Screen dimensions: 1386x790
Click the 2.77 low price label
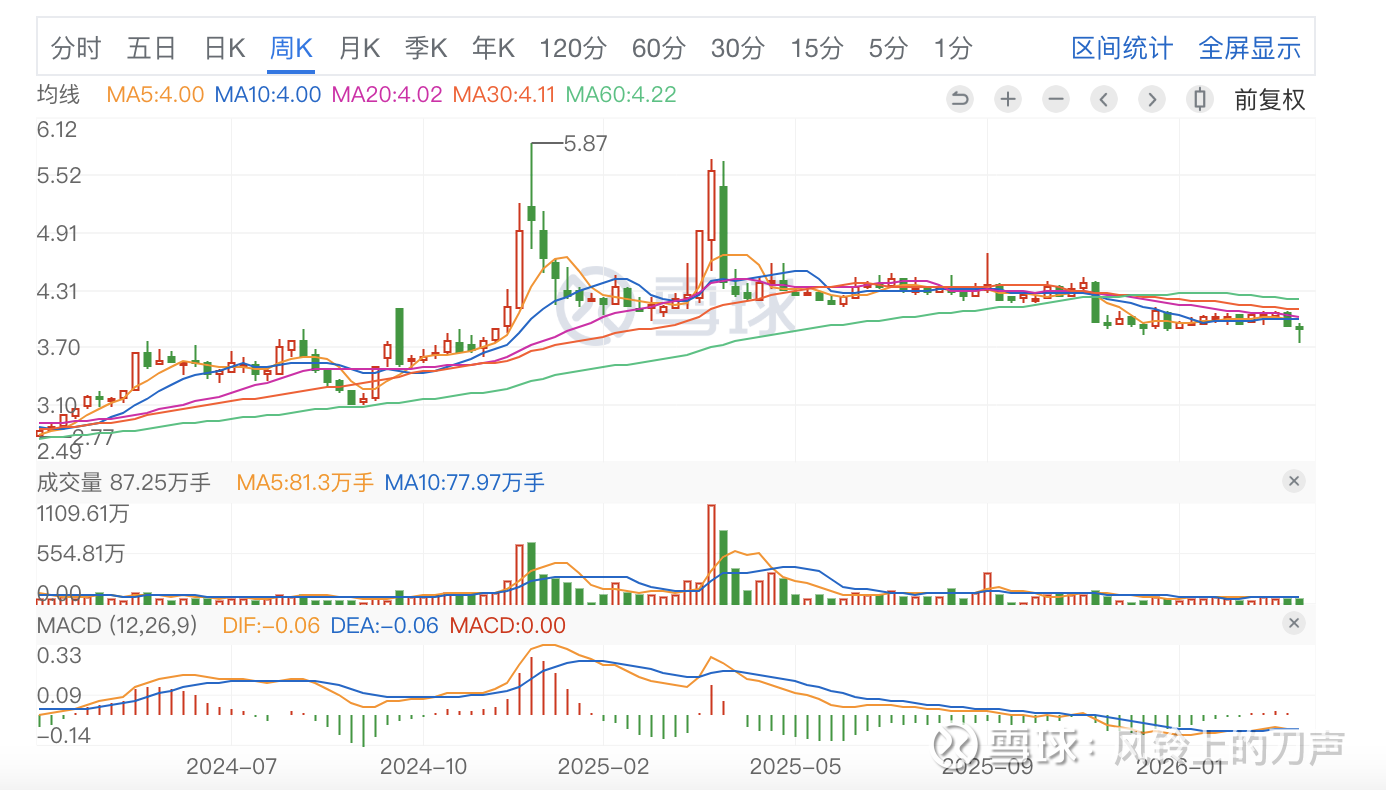(93, 437)
